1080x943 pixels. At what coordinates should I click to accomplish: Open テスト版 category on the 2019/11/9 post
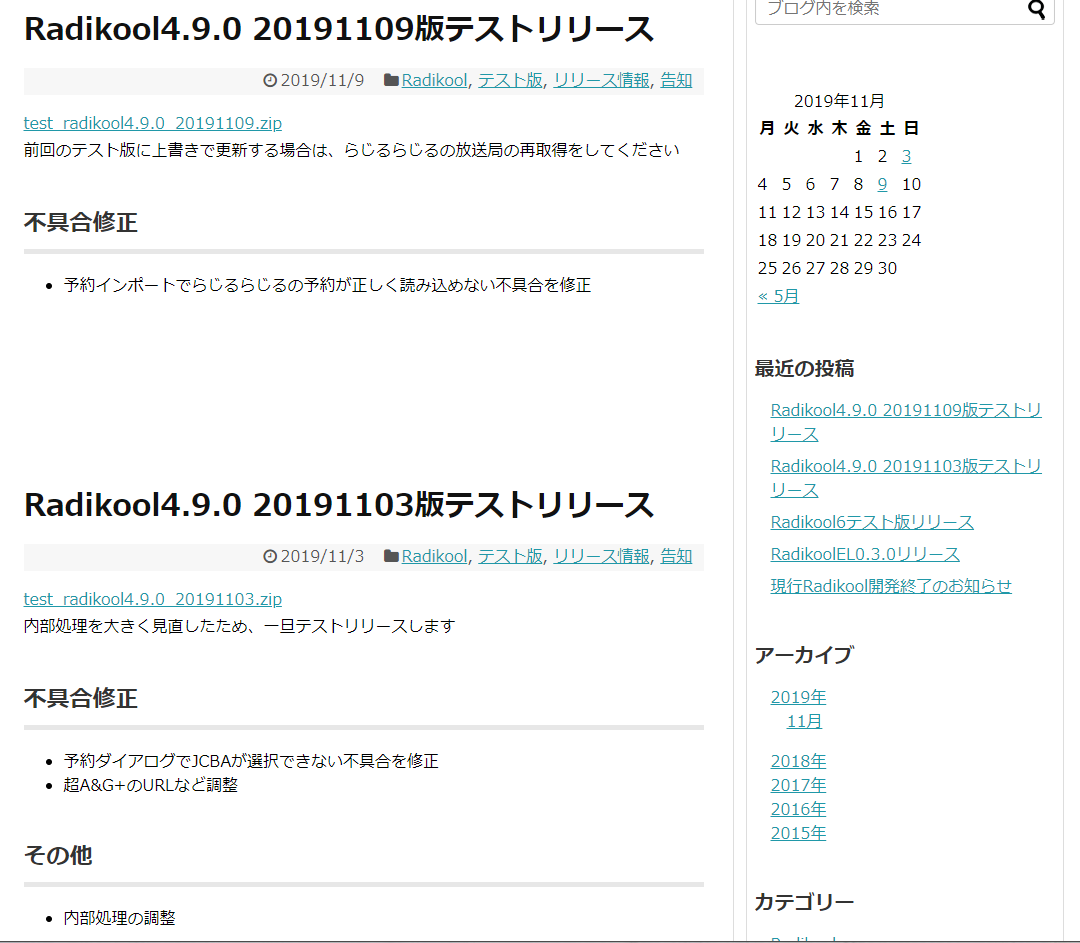pyautogui.click(x=510, y=80)
